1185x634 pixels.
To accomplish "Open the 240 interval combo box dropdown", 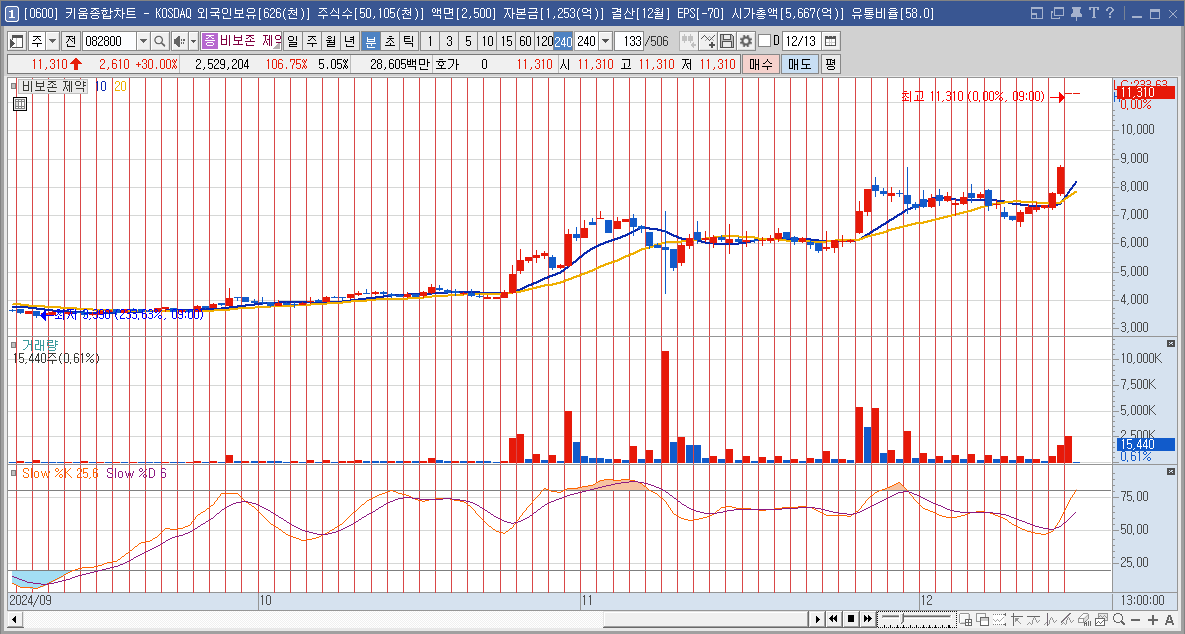I will [x=605, y=42].
